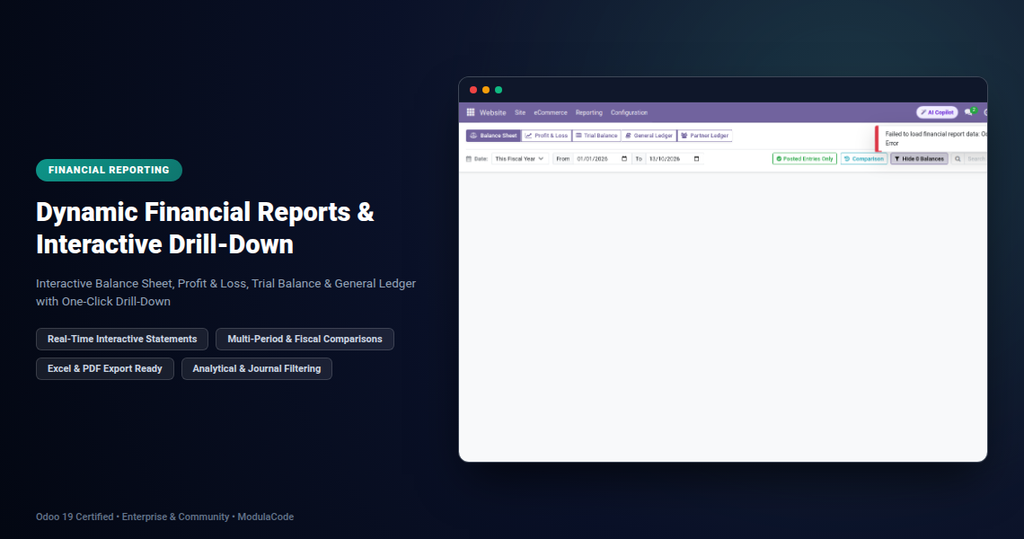The width and height of the screenshot is (1024, 539).
Task: Toggle Posted Entries Only filter
Action: click(x=805, y=159)
